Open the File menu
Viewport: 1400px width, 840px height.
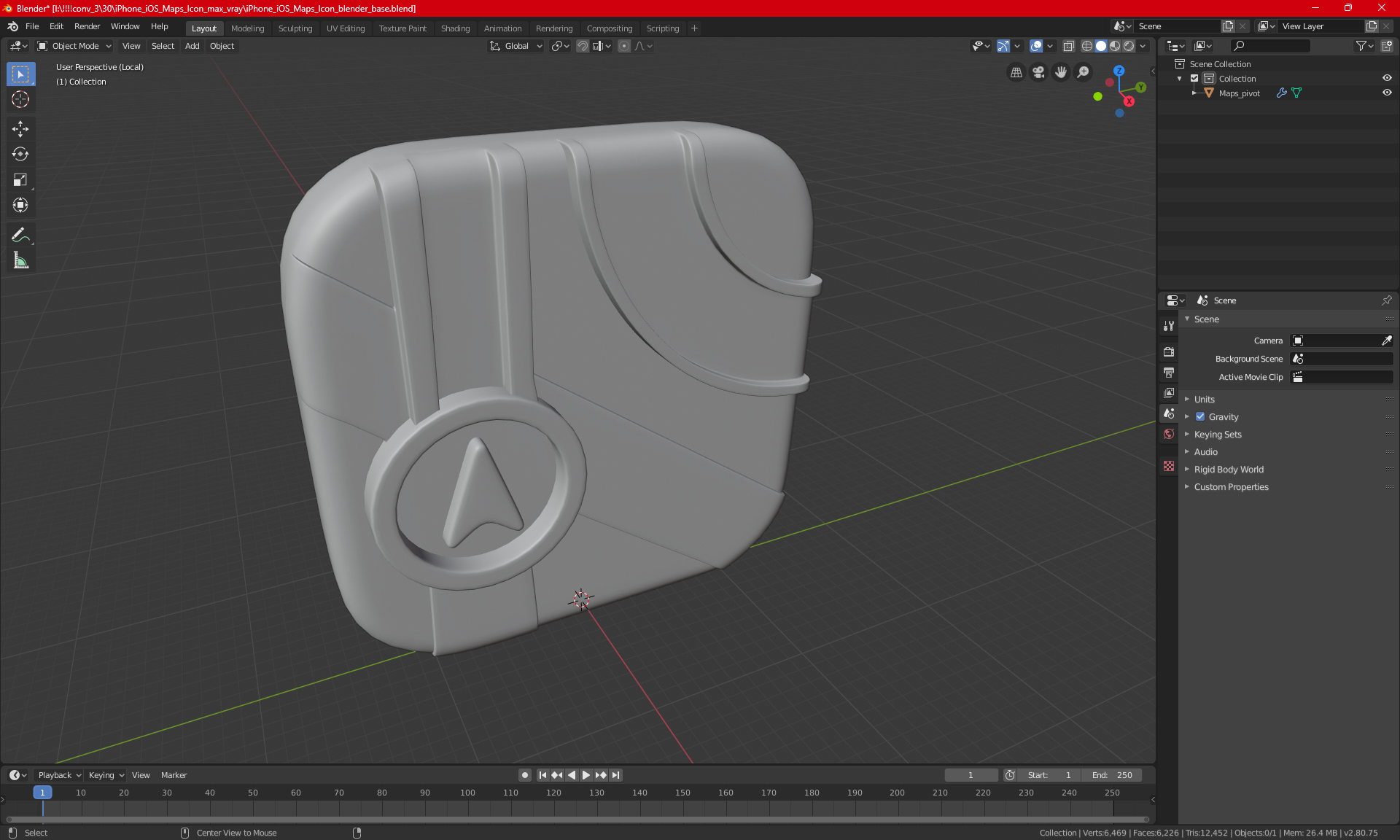click(x=32, y=26)
